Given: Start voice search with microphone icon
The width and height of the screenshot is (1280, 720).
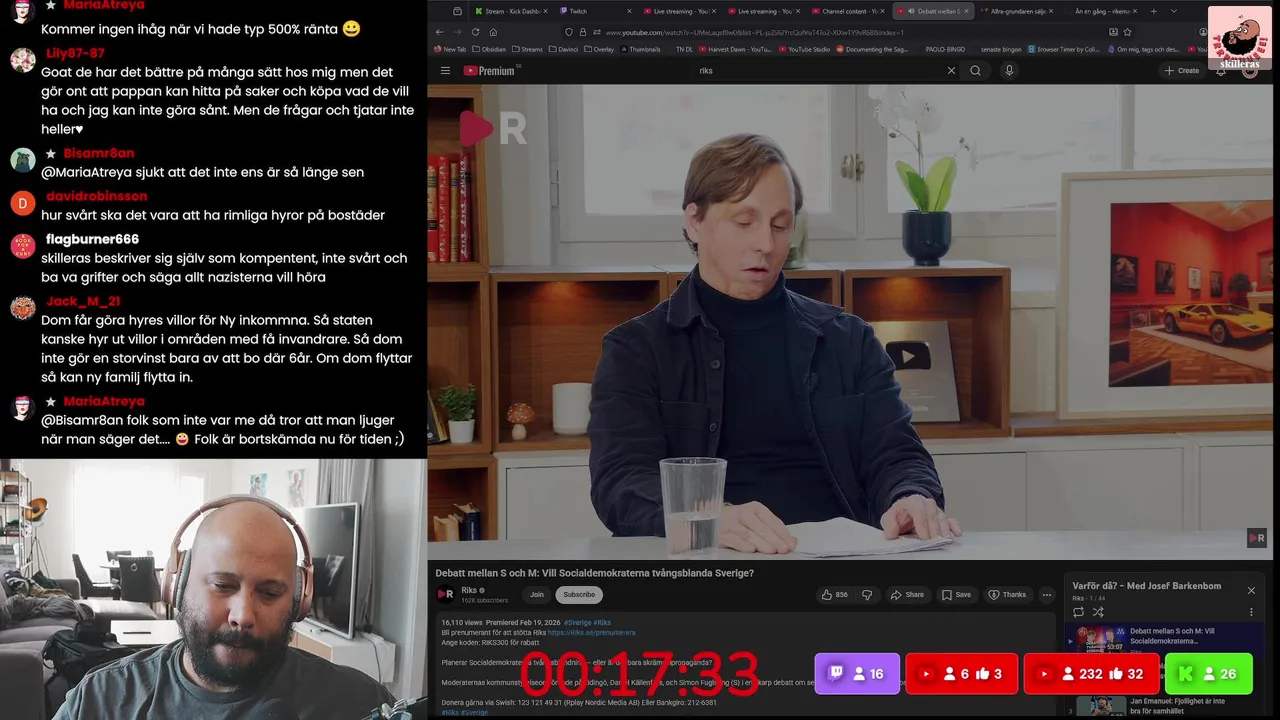Looking at the screenshot, I should (x=1009, y=71).
